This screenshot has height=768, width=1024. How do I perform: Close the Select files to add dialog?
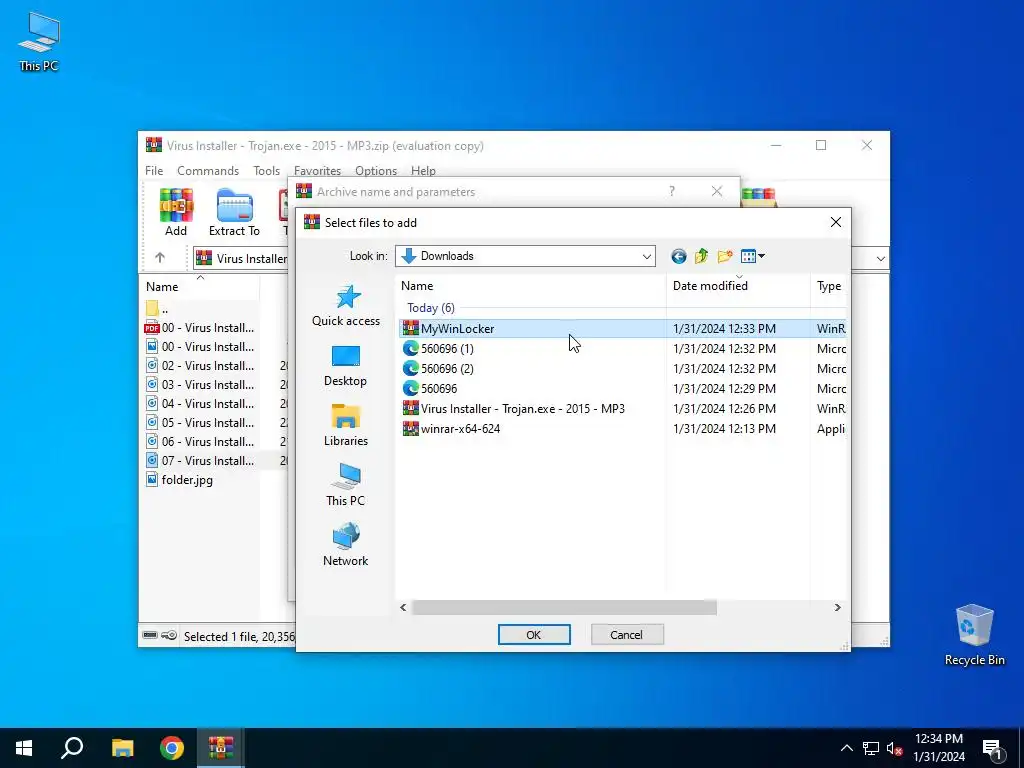[835, 222]
